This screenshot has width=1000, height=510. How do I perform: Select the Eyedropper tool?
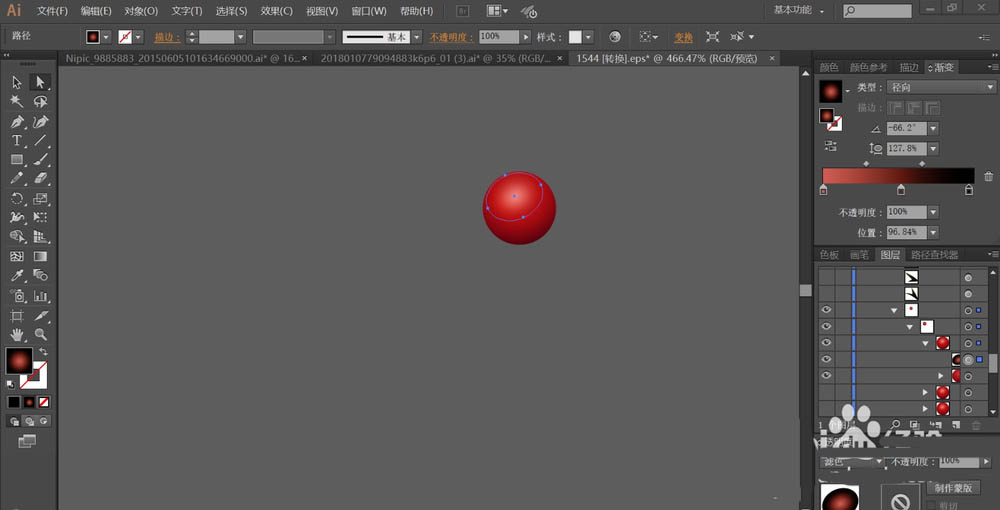point(17,275)
